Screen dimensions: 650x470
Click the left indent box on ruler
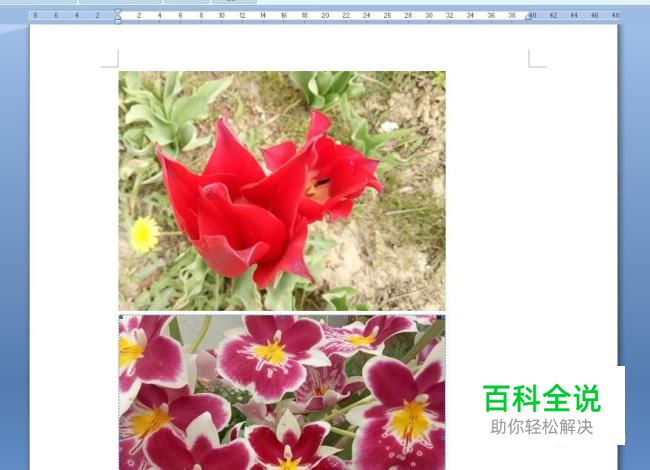(x=118, y=22)
